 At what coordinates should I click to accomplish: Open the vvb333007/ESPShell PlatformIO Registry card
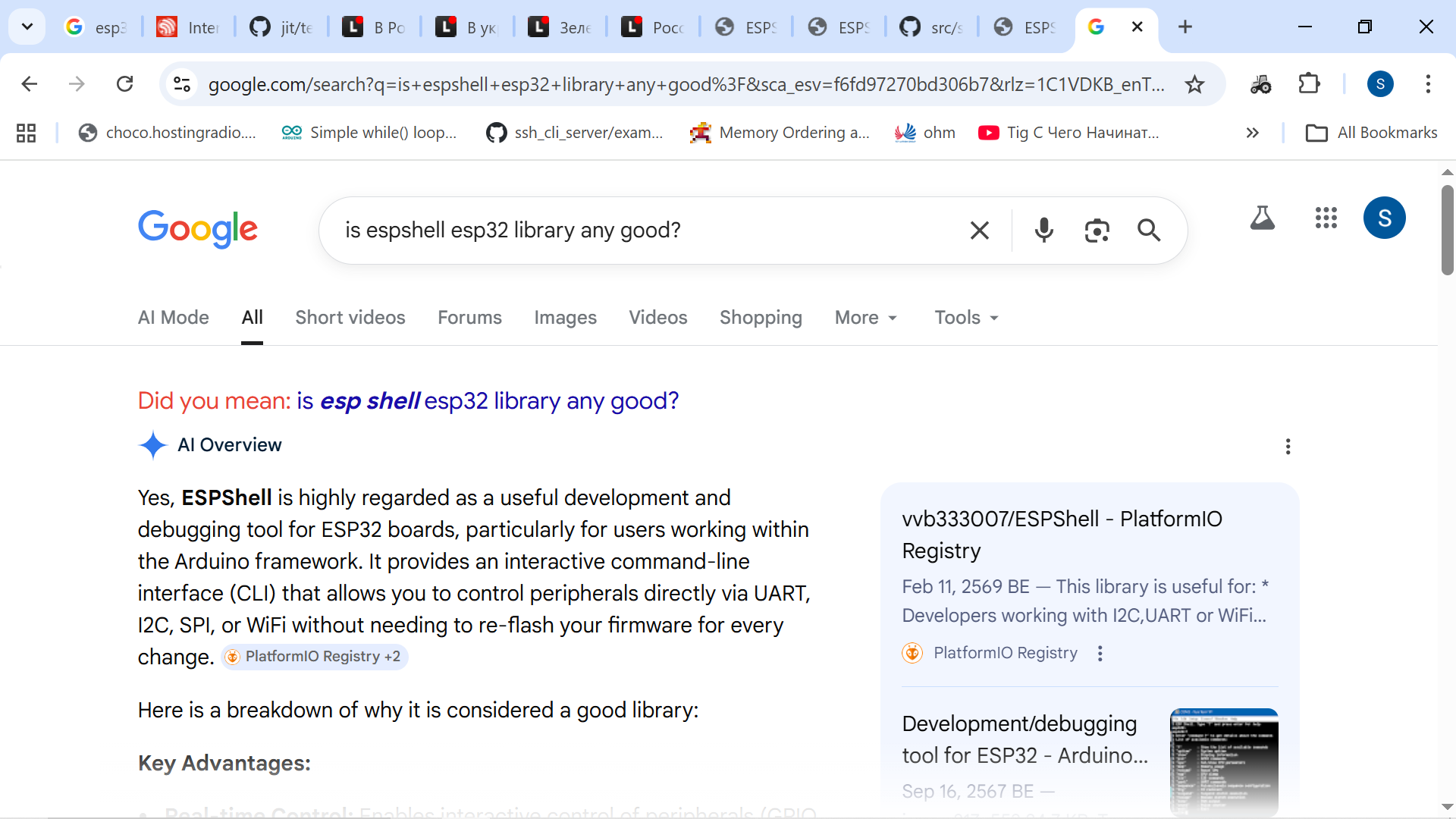point(1062,535)
